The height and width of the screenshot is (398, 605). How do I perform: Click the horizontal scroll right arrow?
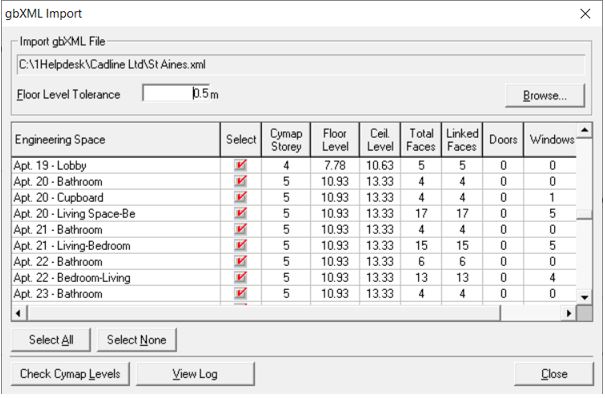click(x=569, y=313)
